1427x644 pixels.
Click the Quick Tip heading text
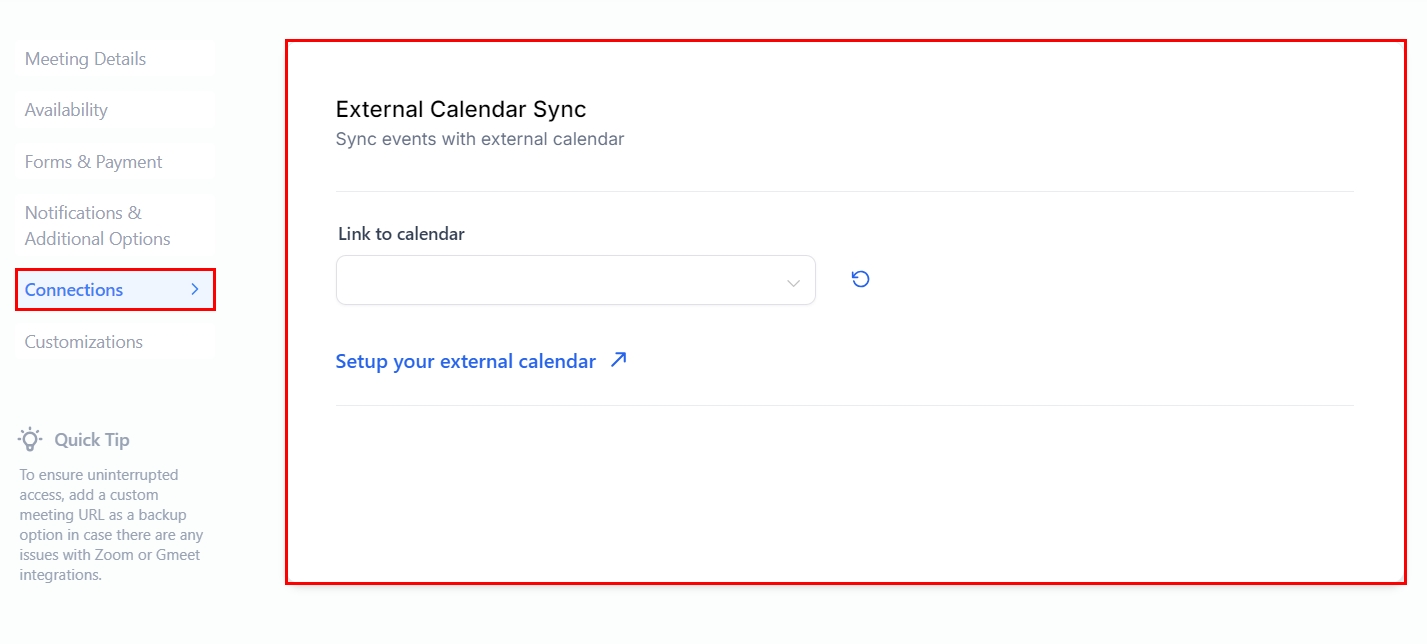[92, 440]
